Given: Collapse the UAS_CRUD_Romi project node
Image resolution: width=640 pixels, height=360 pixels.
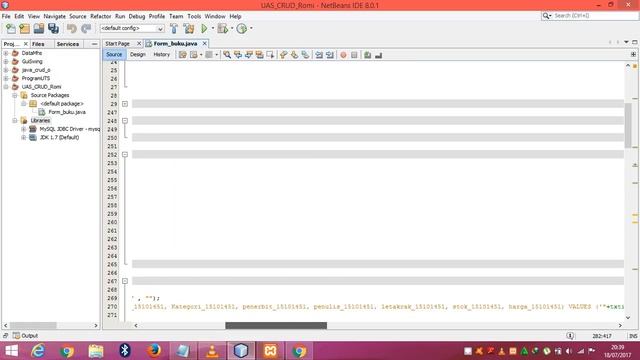Looking at the screenshot, I should [x=6, y=87].
